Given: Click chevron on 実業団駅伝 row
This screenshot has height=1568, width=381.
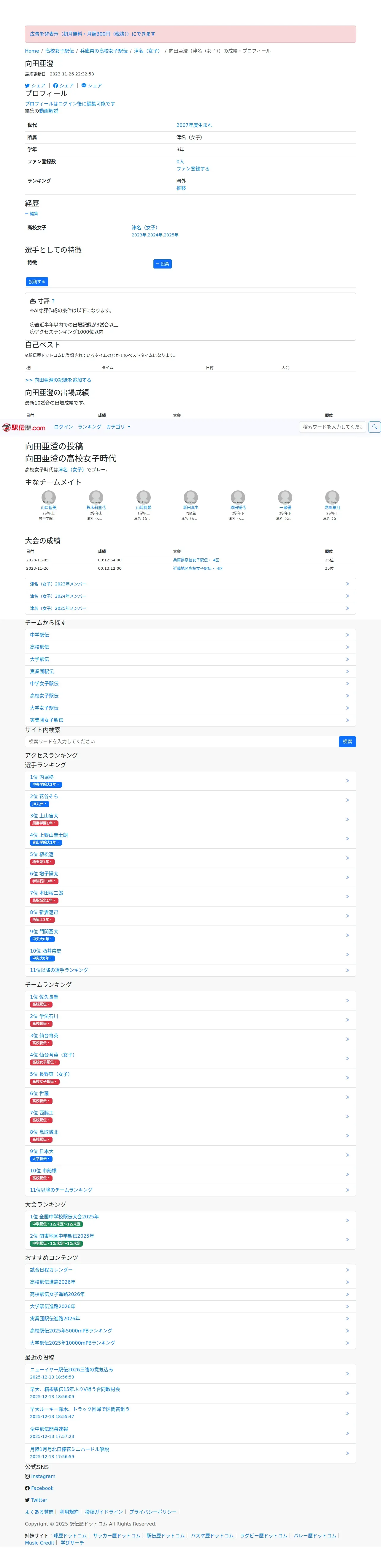Looking at the screenshot, I should pos(347,671).
